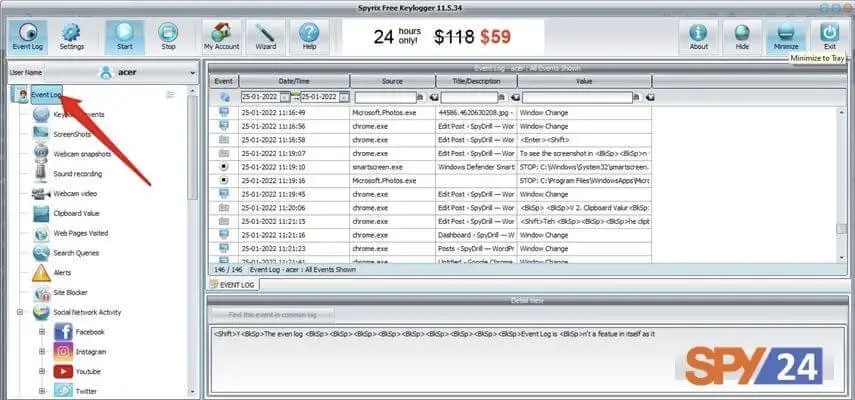
Task: Clear the Value filter with its eraser icon
Action: [x=649, y=97]
